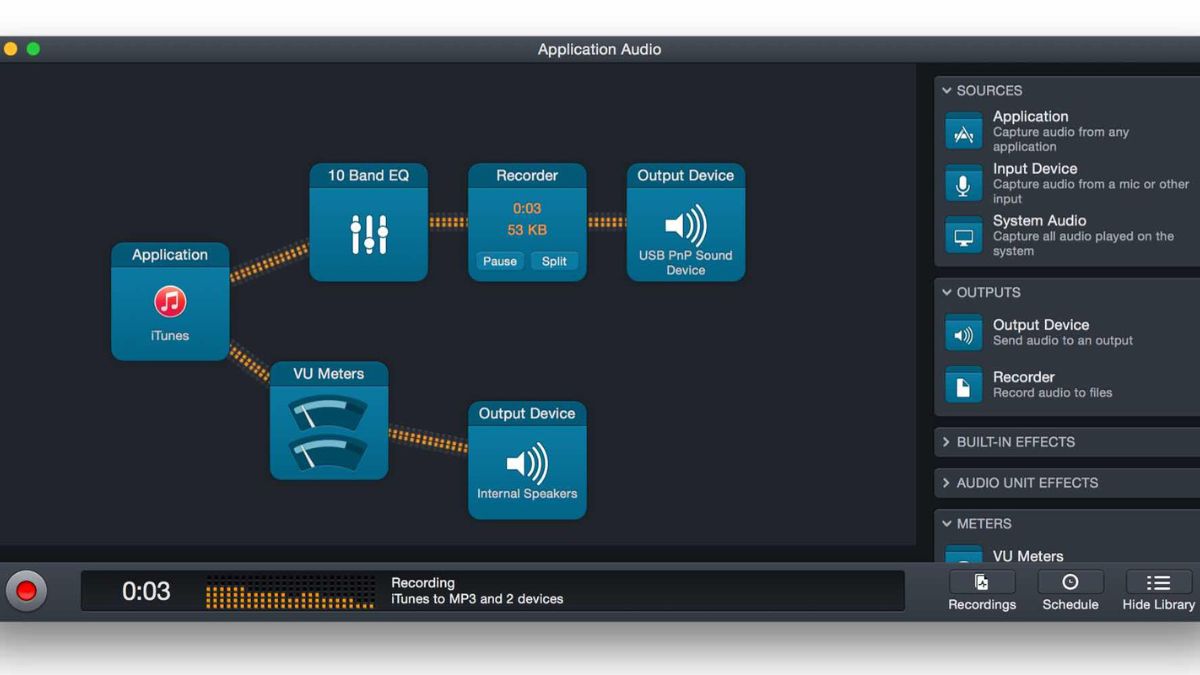The image size is (1200, 675).
Task: Select the Recorder file icon in library
Action: point(963,387)
